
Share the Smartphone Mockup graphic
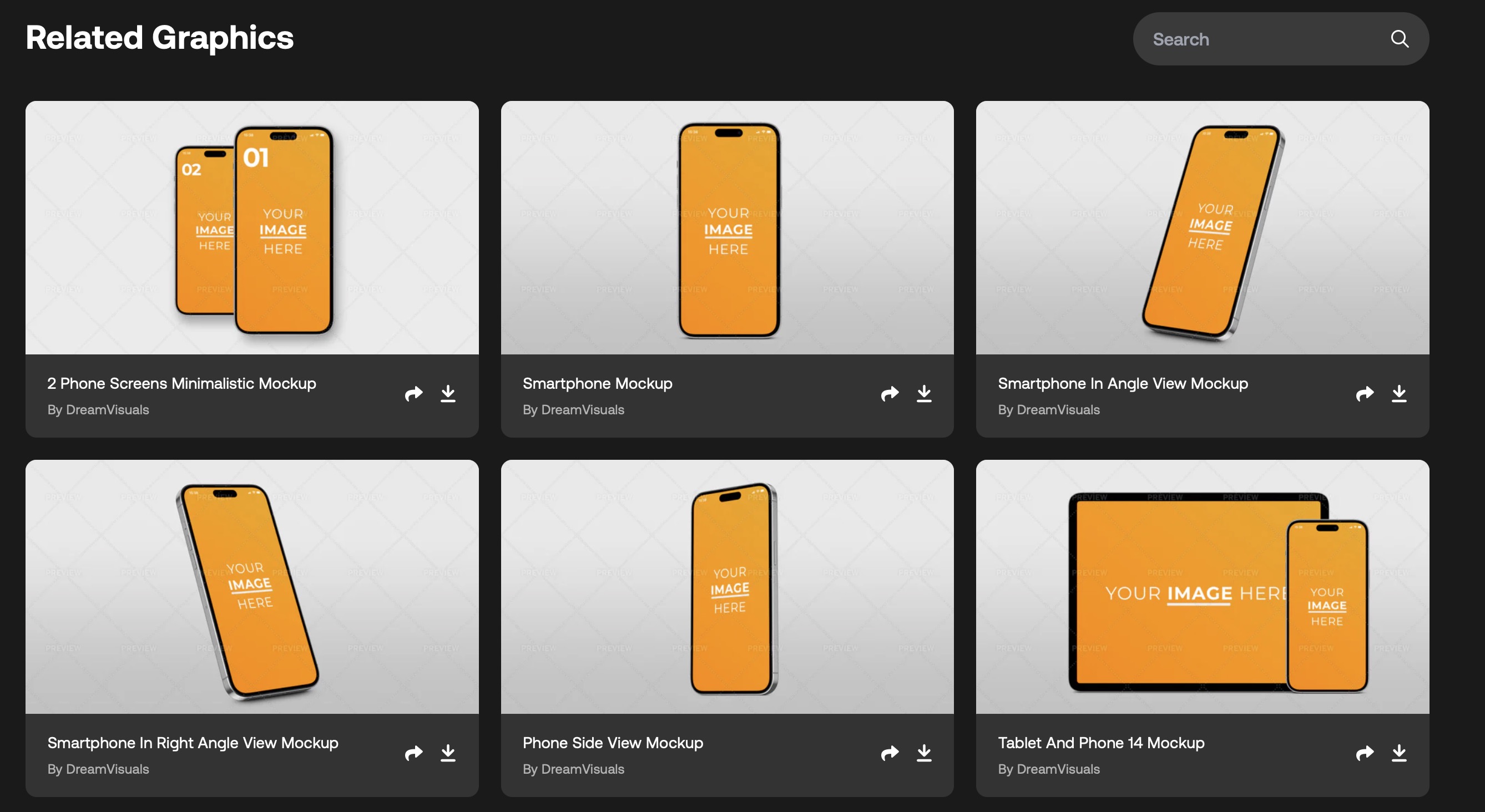point(890,394)
